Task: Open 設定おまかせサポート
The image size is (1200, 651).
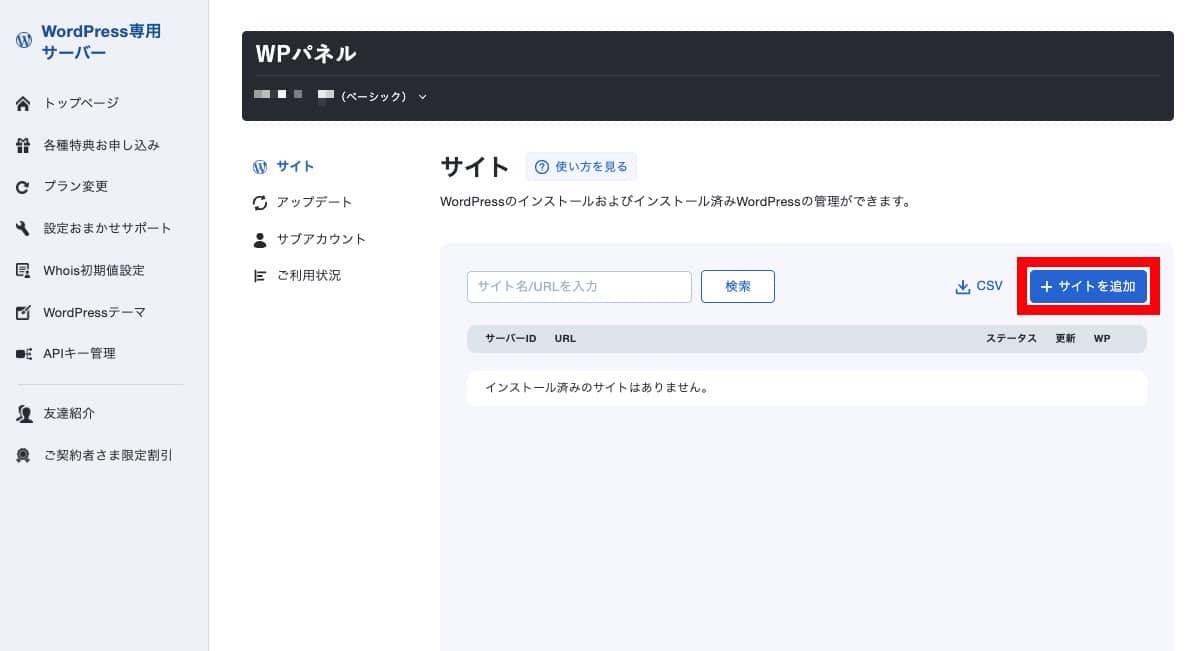Action: (x=108, y=228)
